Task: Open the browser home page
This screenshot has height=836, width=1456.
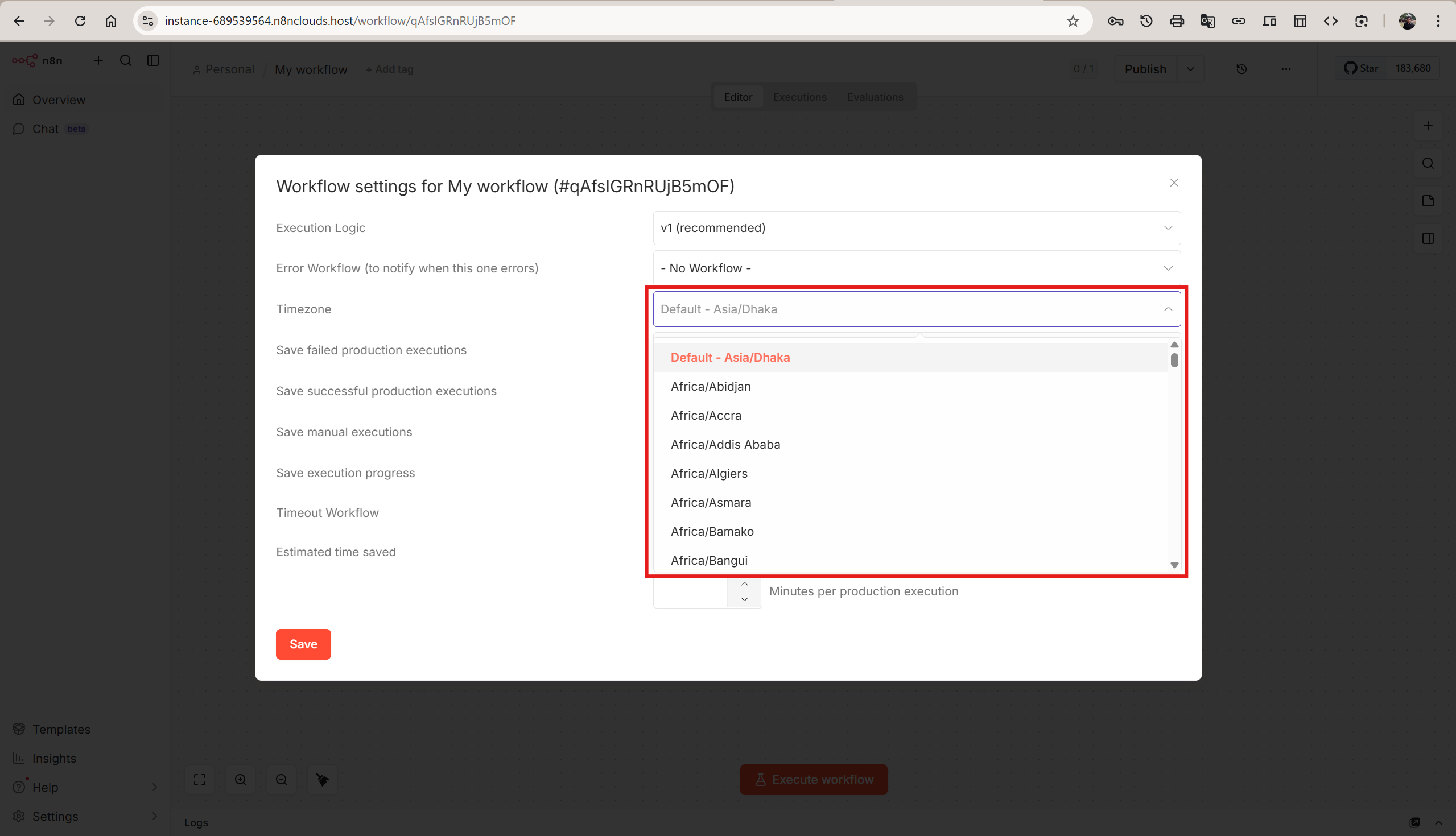Action: pos(111,21)
